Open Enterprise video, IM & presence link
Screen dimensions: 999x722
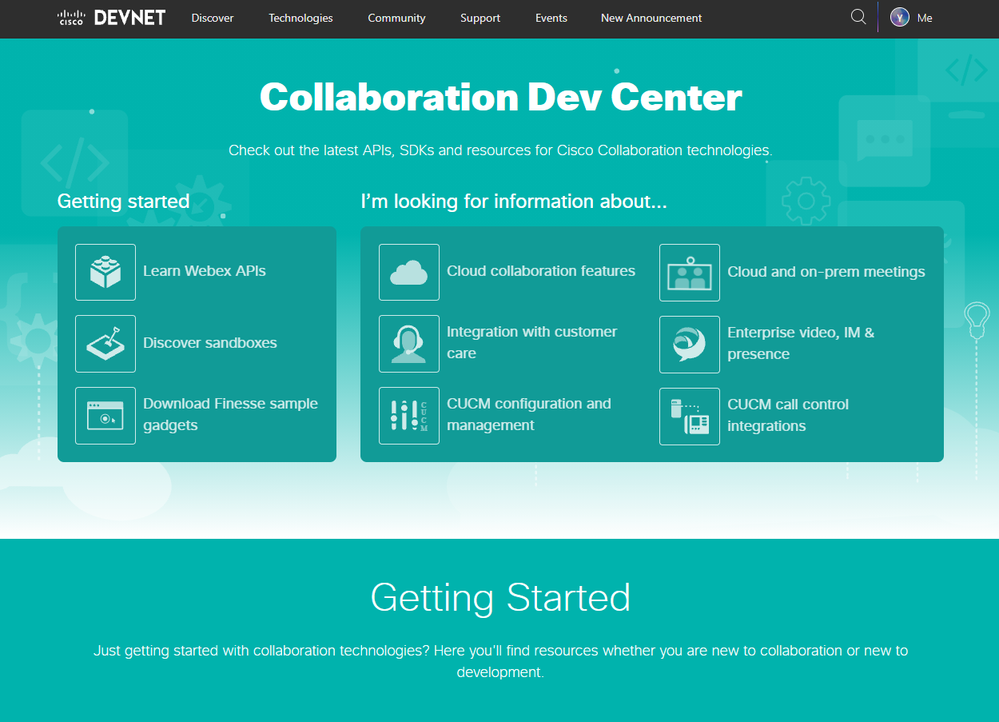801,343
